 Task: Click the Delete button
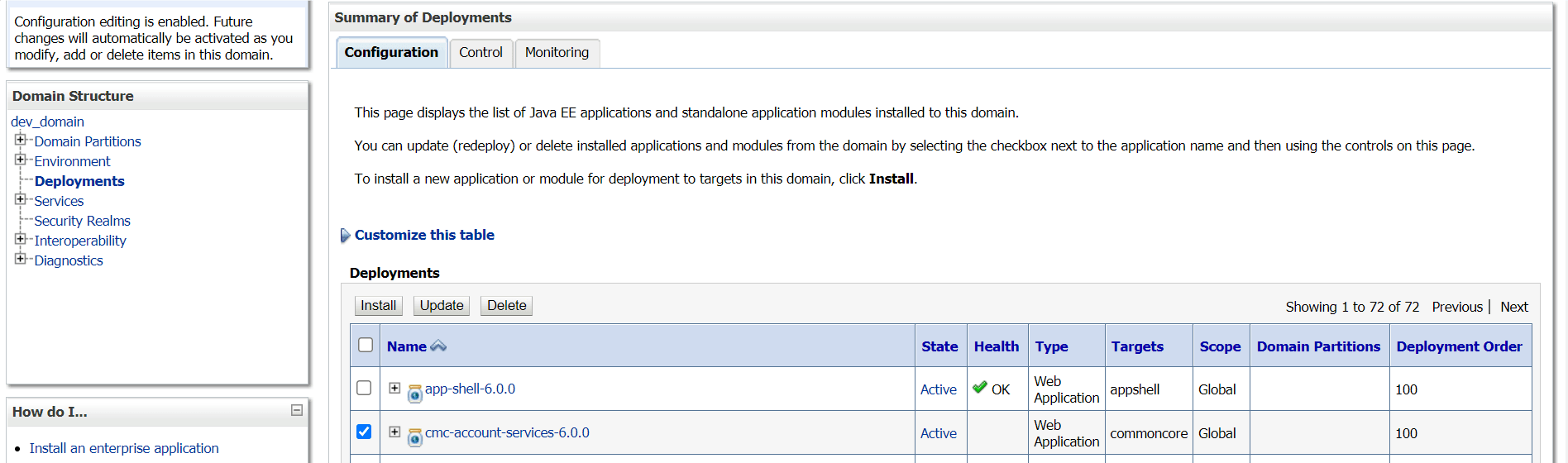click(x=507, y=306)
